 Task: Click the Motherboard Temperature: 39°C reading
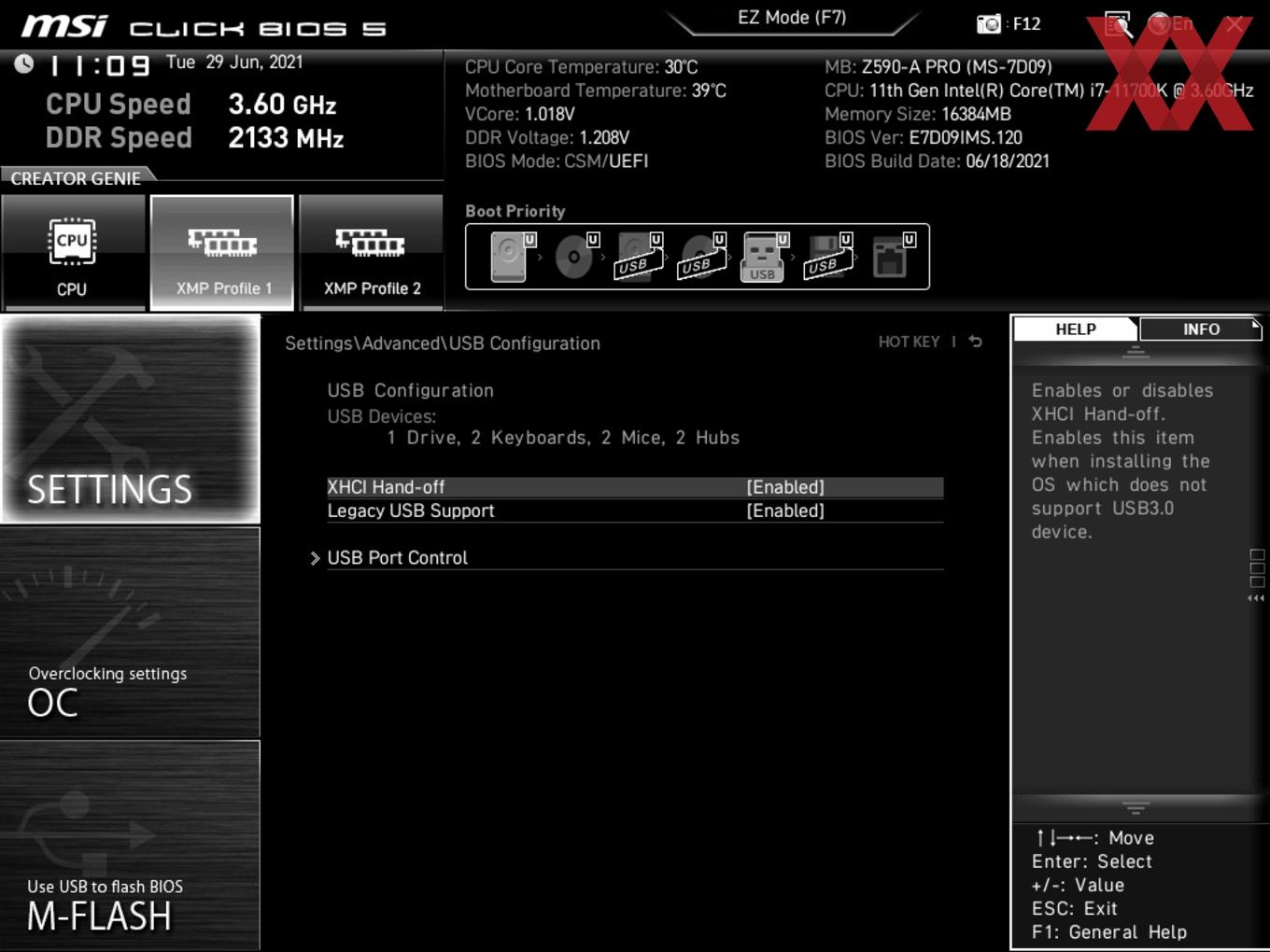596,91
